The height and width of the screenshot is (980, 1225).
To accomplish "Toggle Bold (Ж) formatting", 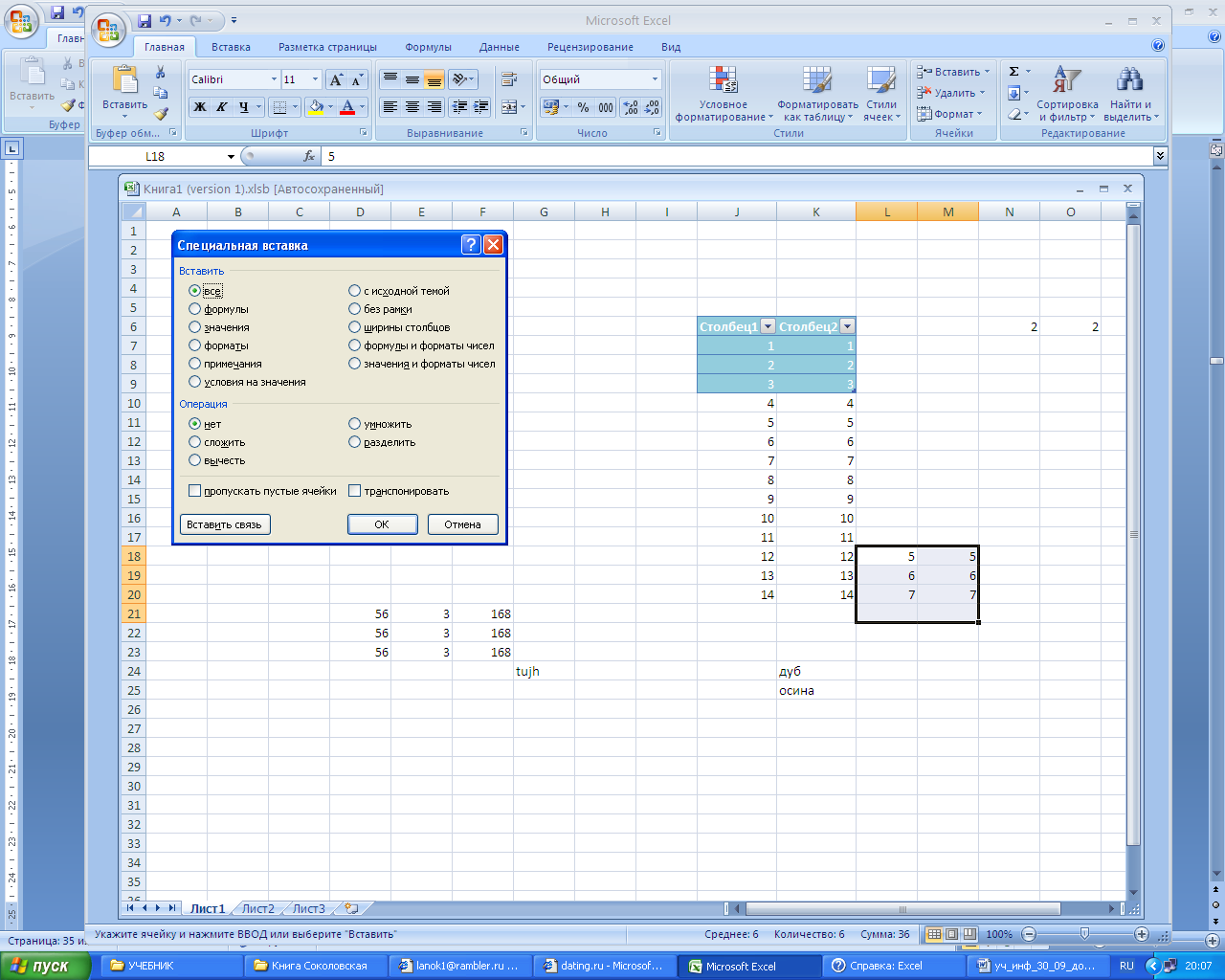I will pos(200,107).
